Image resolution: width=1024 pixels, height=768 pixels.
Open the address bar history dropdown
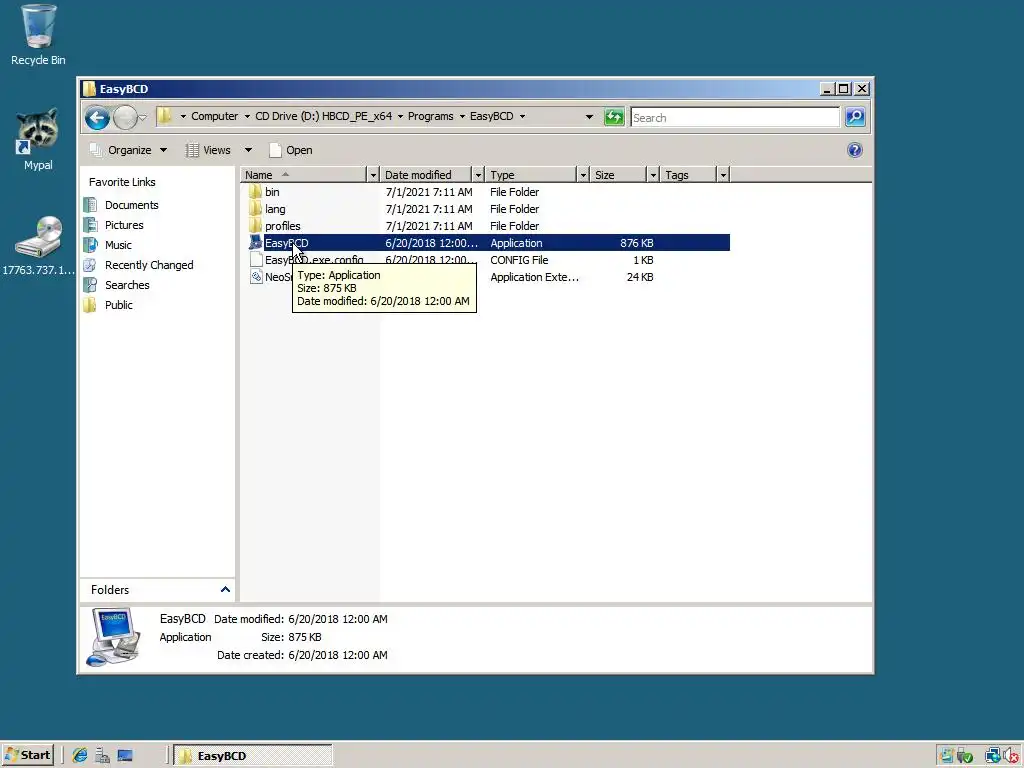589,117
